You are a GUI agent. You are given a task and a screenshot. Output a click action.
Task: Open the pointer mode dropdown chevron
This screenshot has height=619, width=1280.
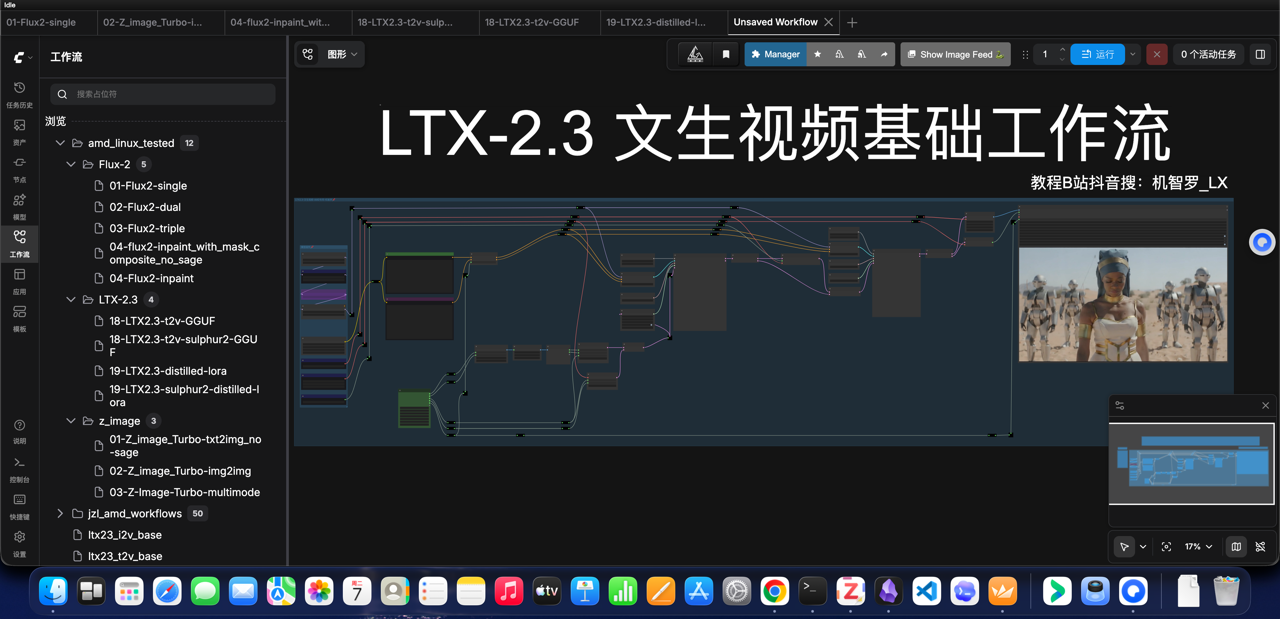(1143, 547)
